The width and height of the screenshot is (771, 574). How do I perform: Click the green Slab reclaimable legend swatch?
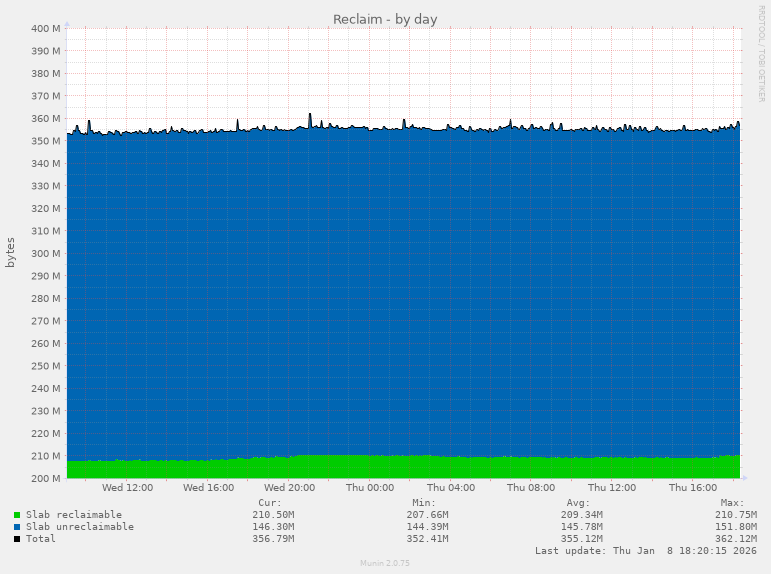point(17,515)
